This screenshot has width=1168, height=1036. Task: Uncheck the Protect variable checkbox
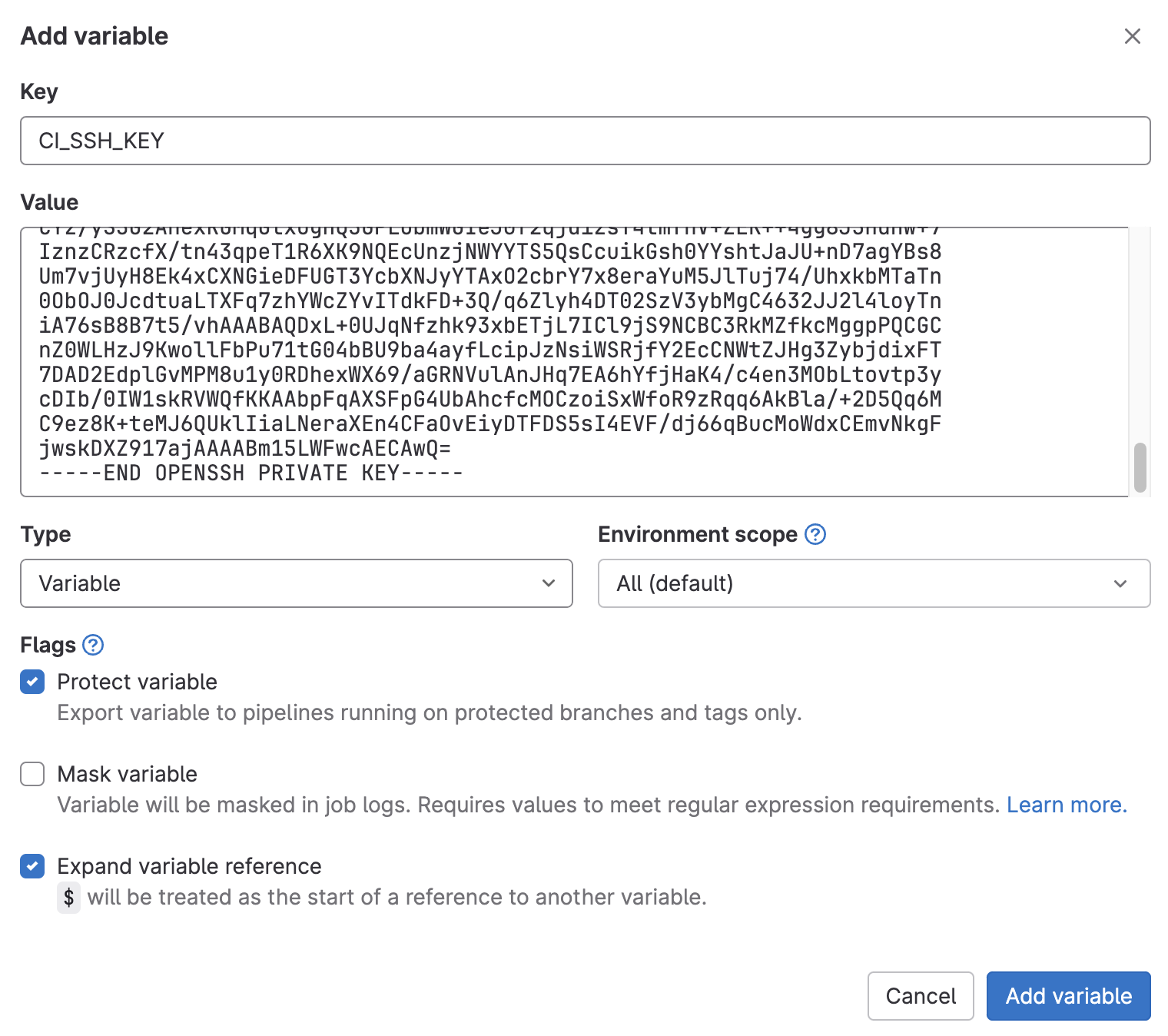tap(32, 682)
